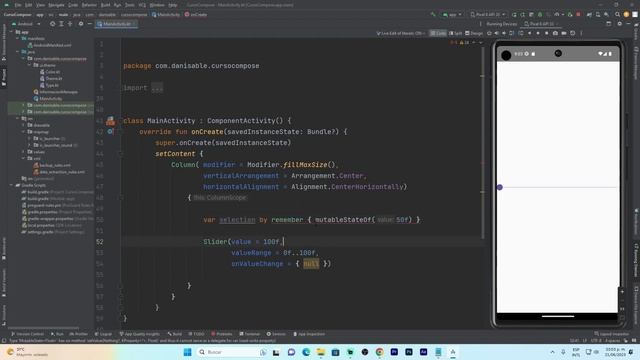Open File Explorer from the taskbar
This screenshot has height=360, width=640.
pos(321,352)
